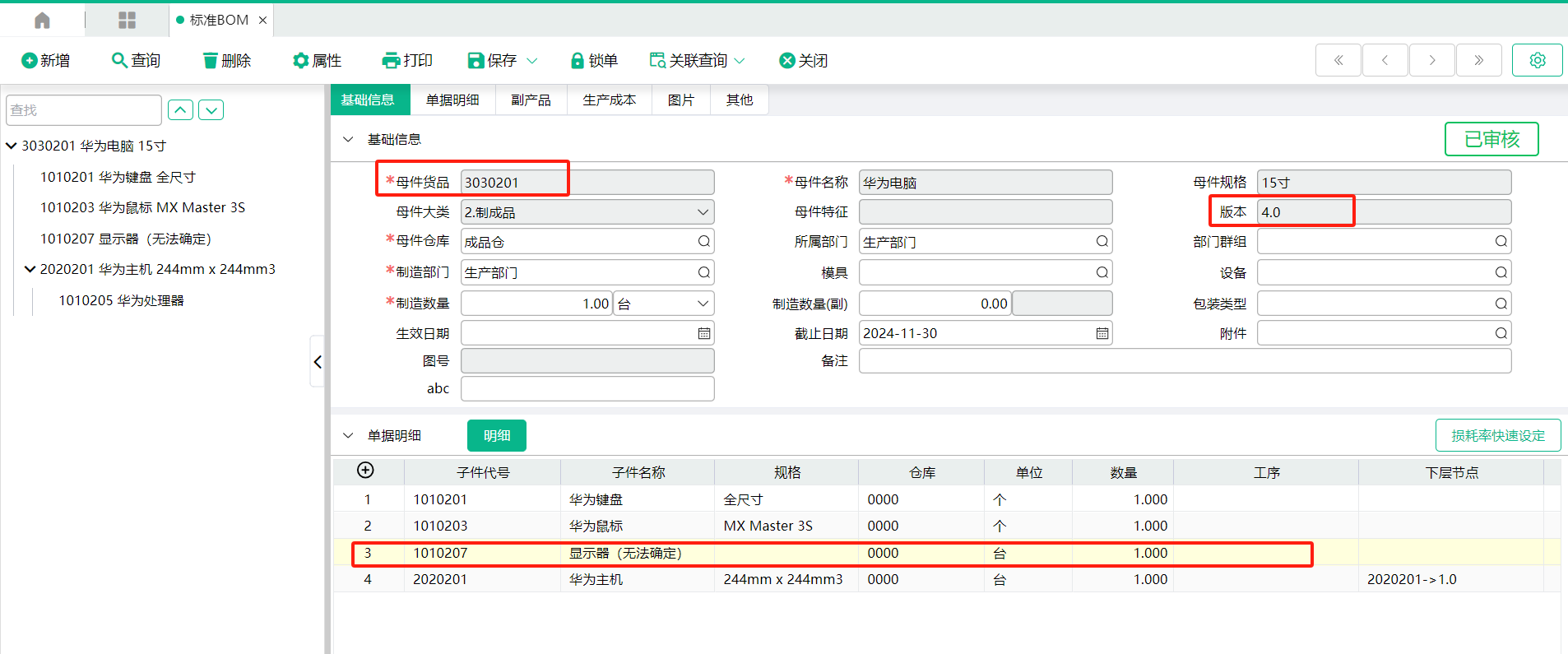Click the 包装类型 lookup search icon
This screenshot has height=654, width=1568.
tap(1501, 304)
